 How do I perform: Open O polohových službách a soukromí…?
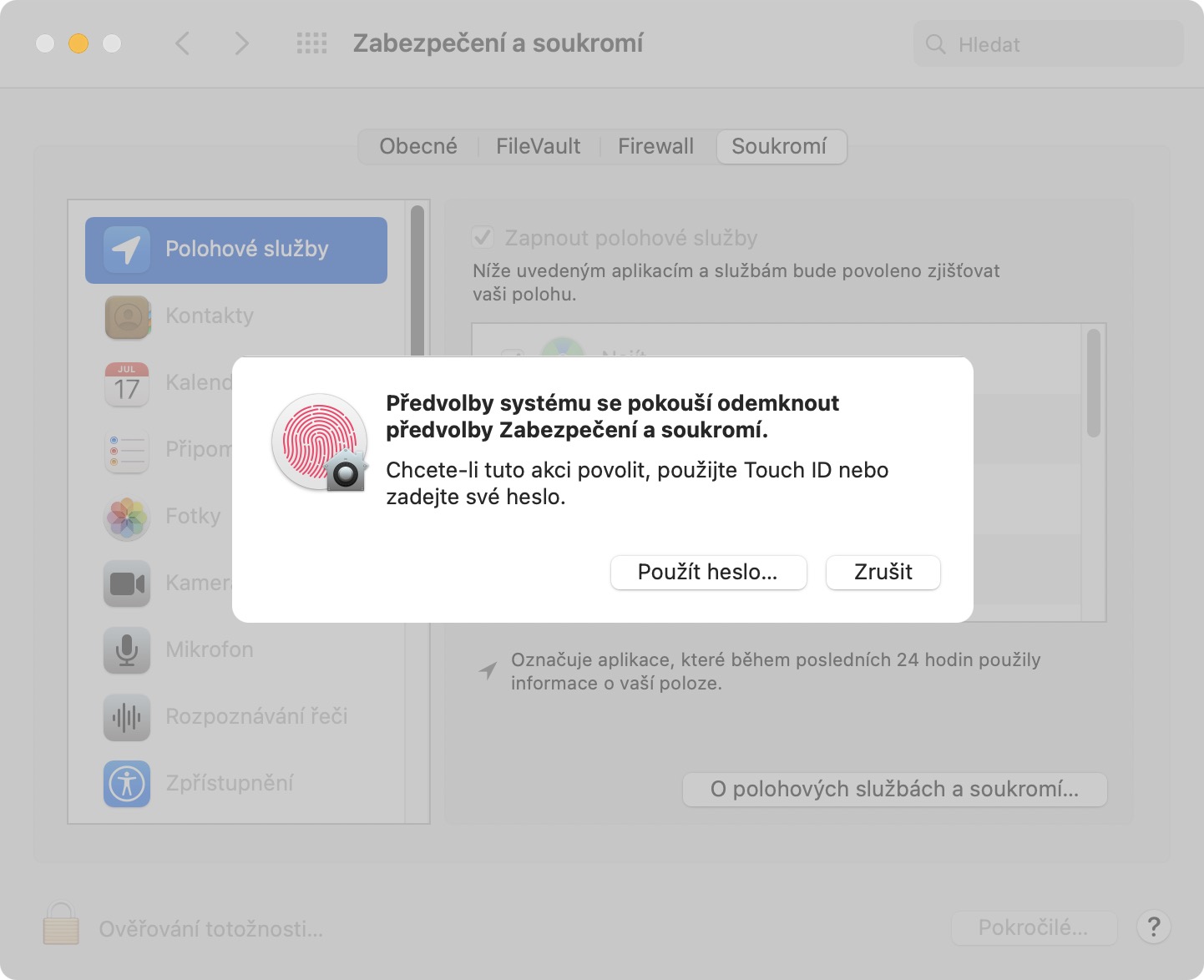(895, 790)
